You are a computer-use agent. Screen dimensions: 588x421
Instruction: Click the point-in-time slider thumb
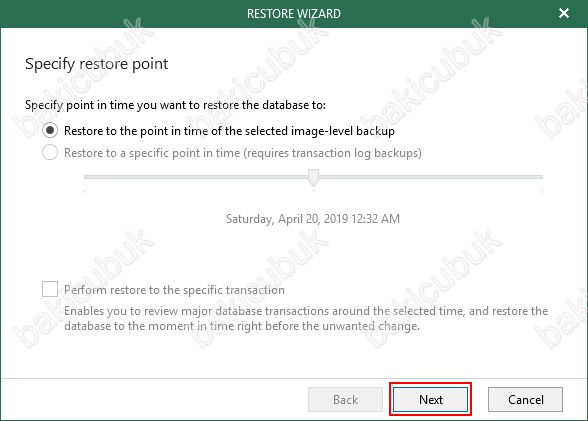click(x=314, y=177)
